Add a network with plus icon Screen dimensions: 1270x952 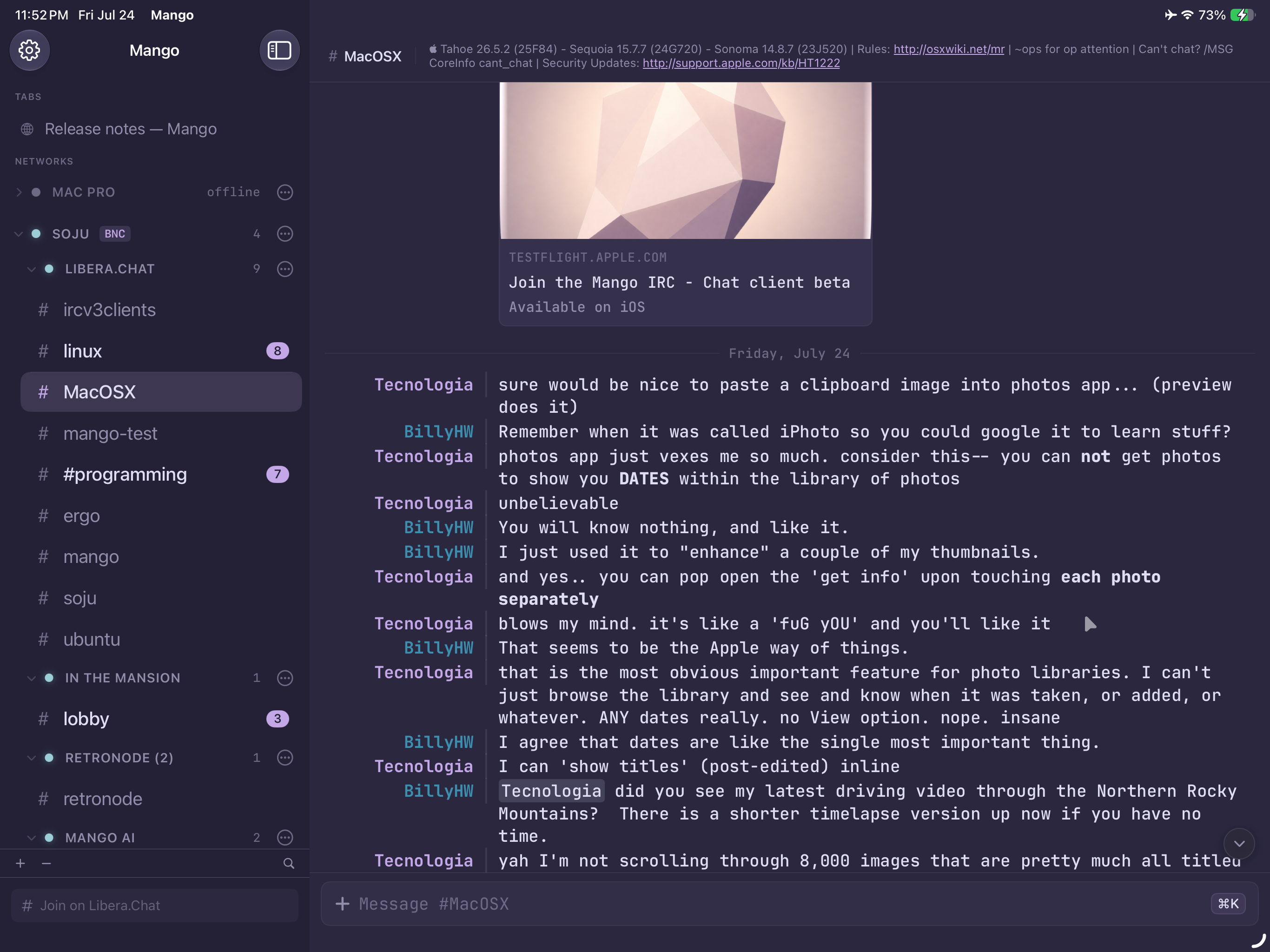click(20, 863)
